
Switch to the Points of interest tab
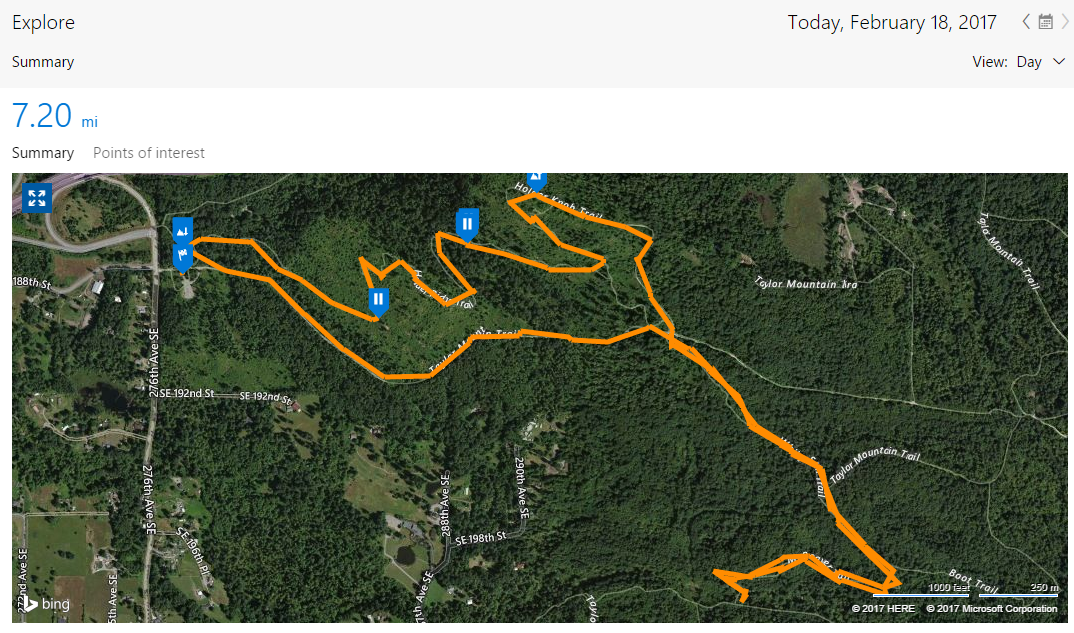(x=149, y=153)
